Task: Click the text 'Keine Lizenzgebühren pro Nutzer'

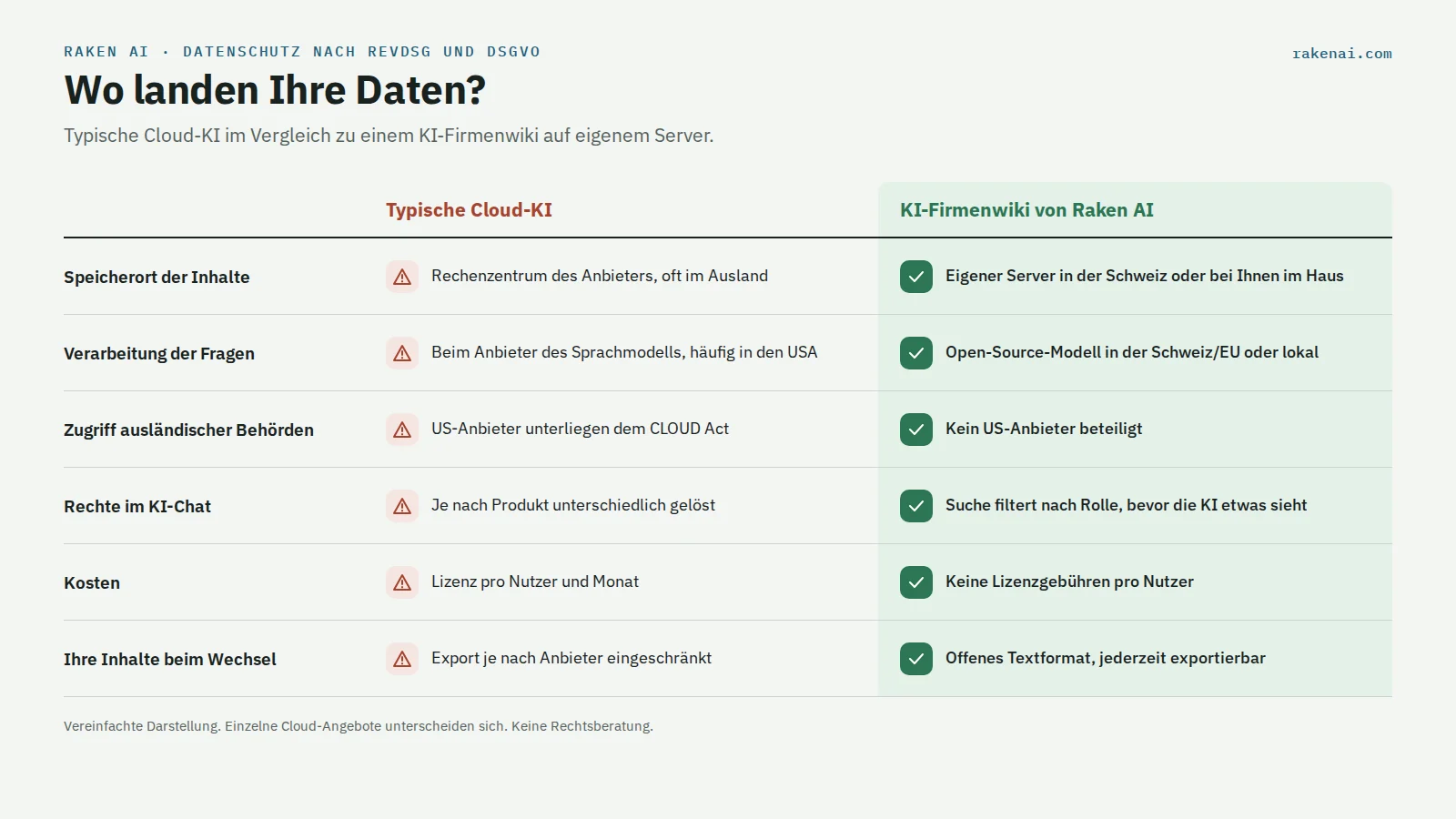Action: 1069,581
